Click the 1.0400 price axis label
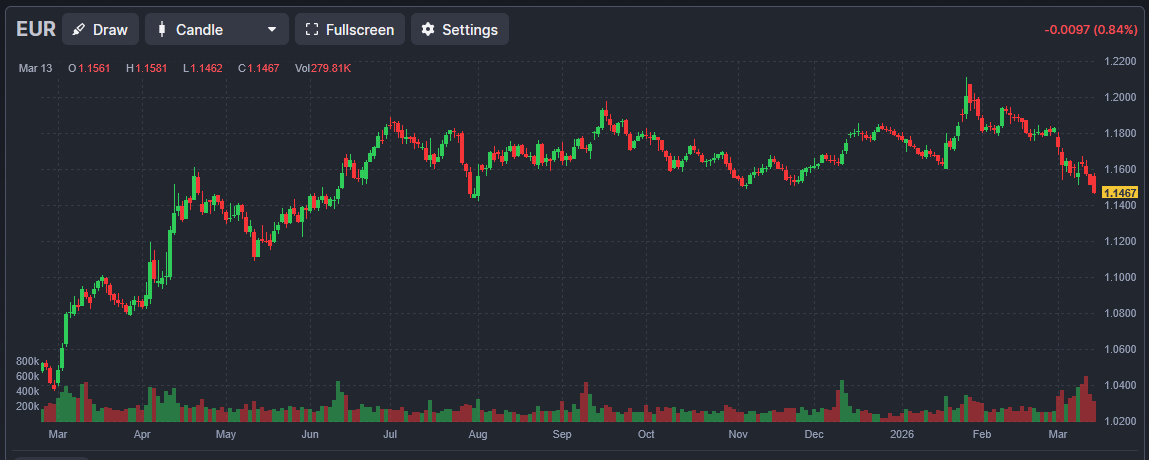 1120,385
